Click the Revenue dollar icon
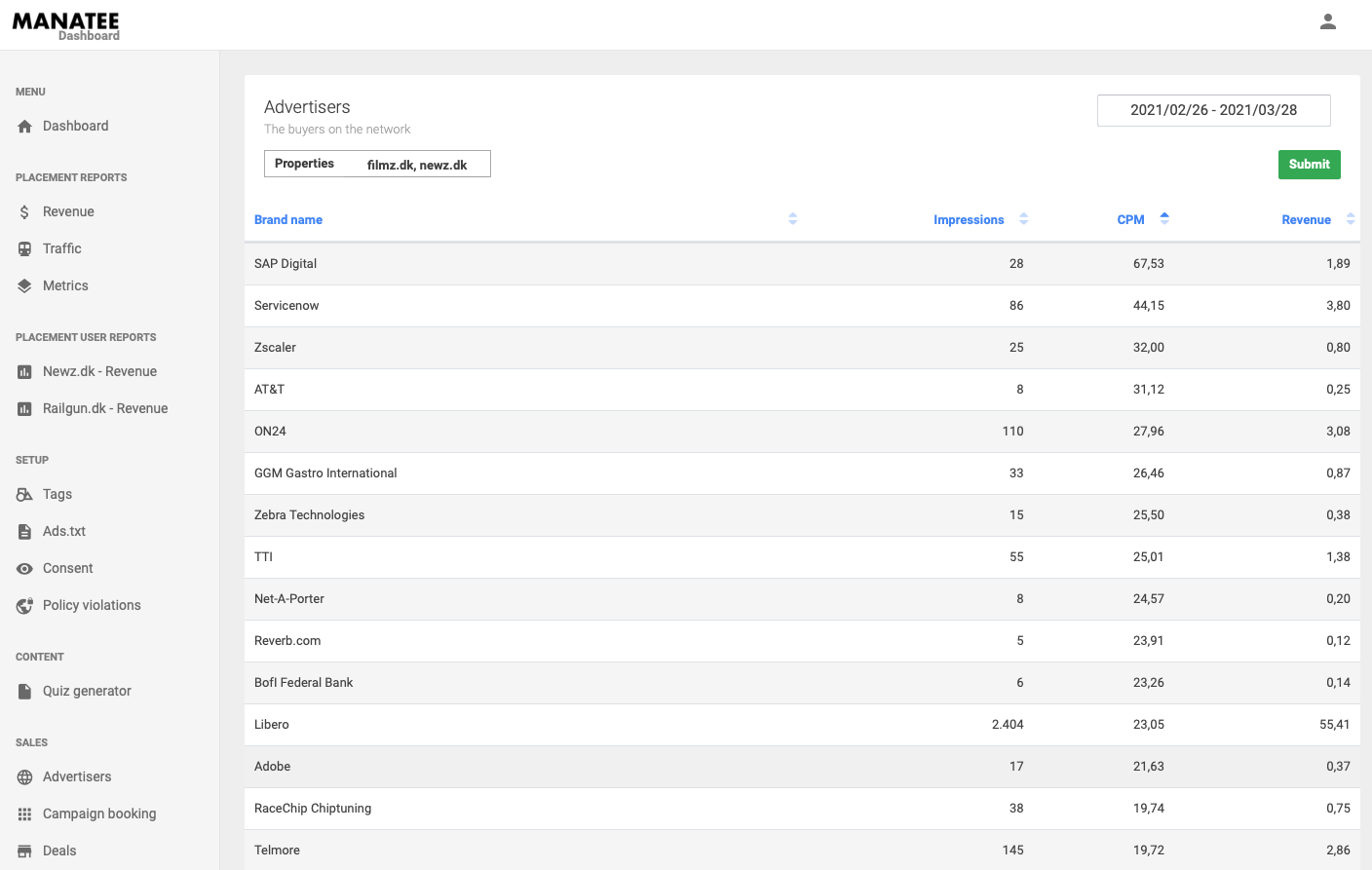1372x870 pixels. pyautogui.click(x=25, y=212)
